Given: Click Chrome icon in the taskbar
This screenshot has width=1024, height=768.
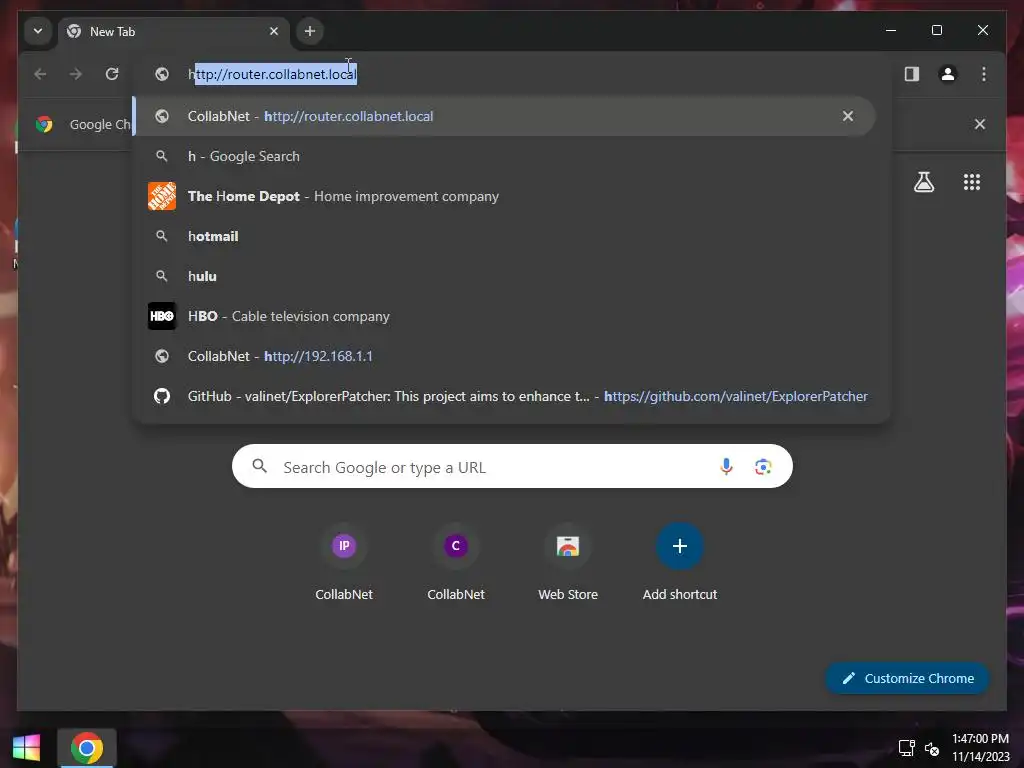Looking at the screenshot, I should coord(87,748).
